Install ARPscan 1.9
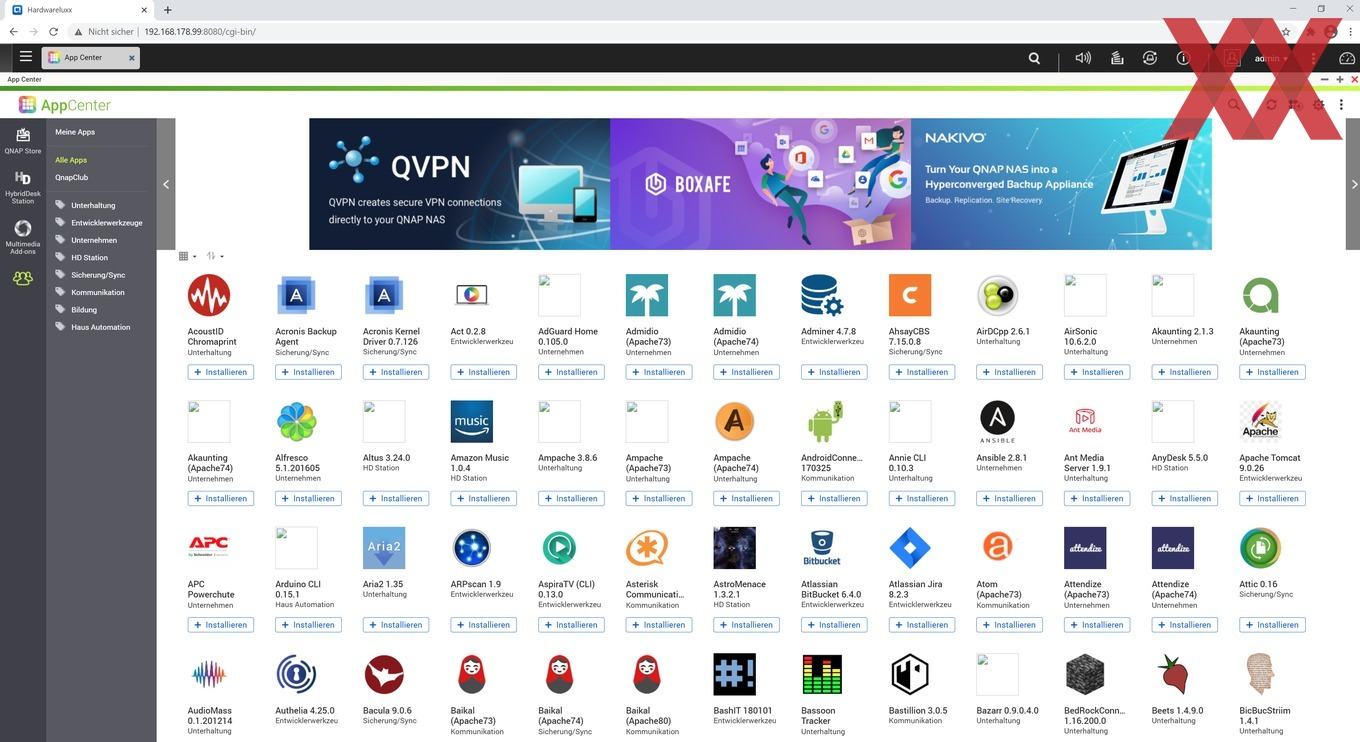The image size is (1360, 742). (483, 625)
